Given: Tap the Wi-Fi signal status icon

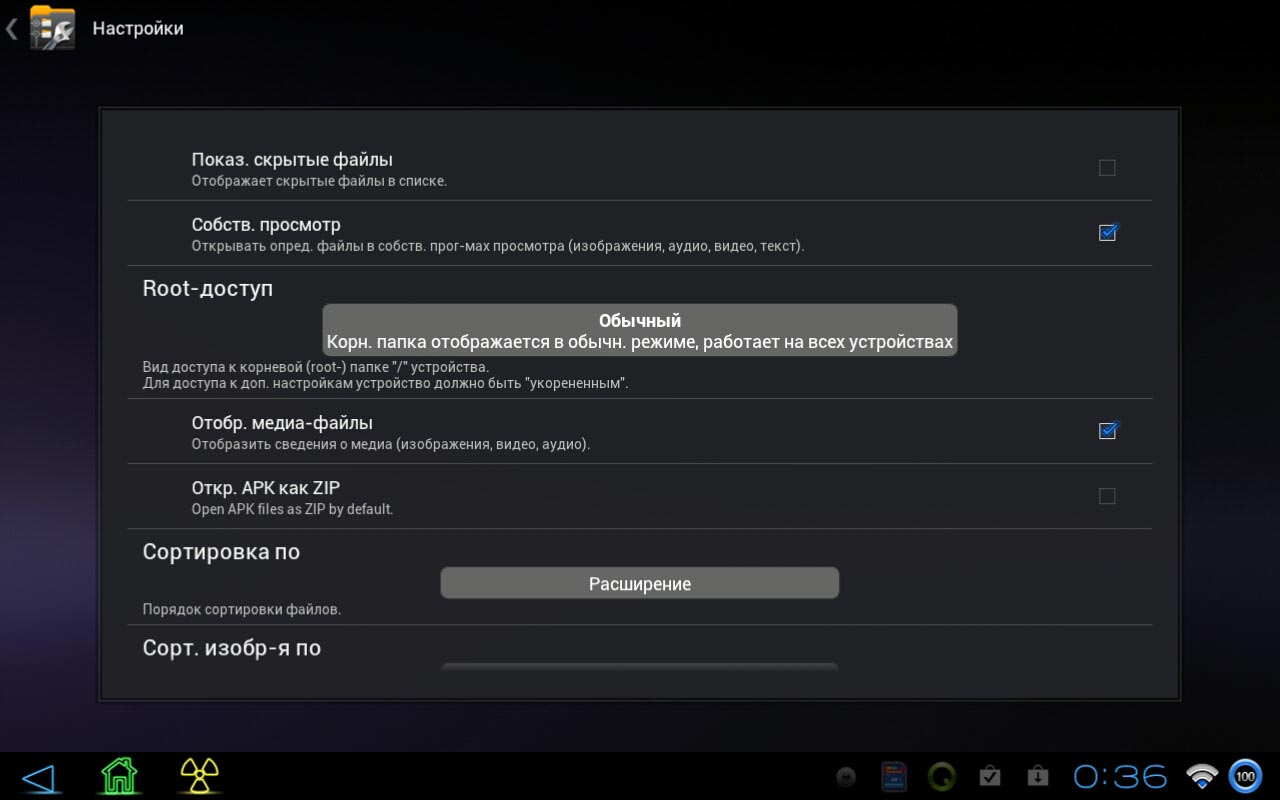Looking at the screenshot, I should click(x=1201, y=776).
